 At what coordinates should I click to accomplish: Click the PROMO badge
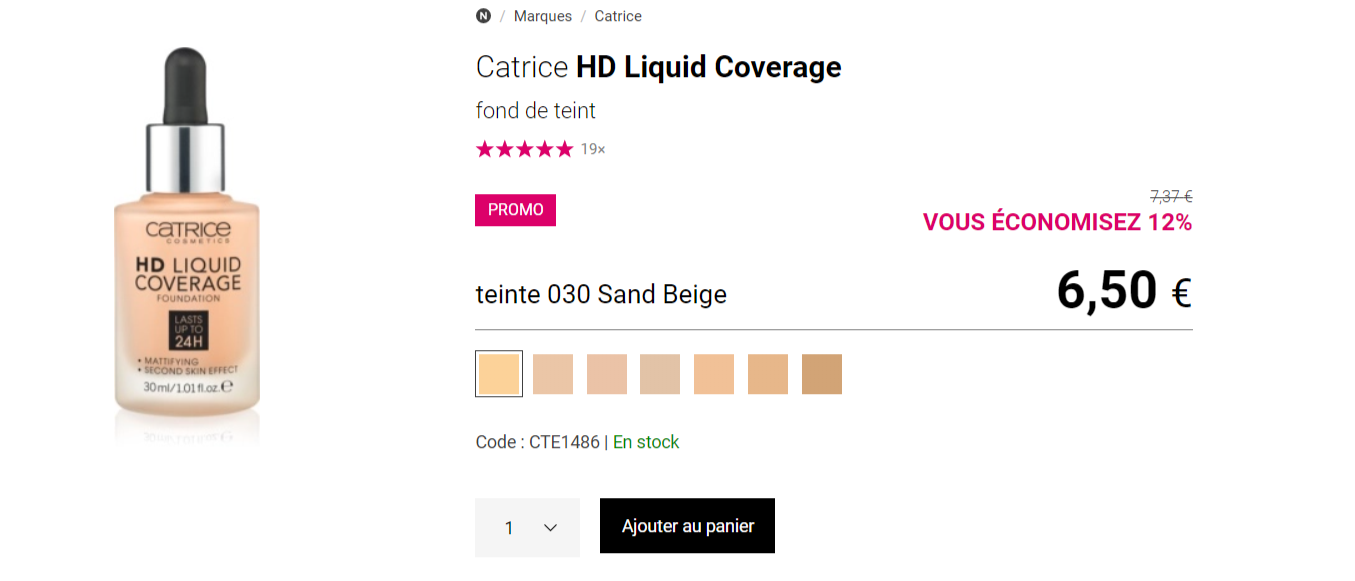pyautogui.click(x=515, y=210)
